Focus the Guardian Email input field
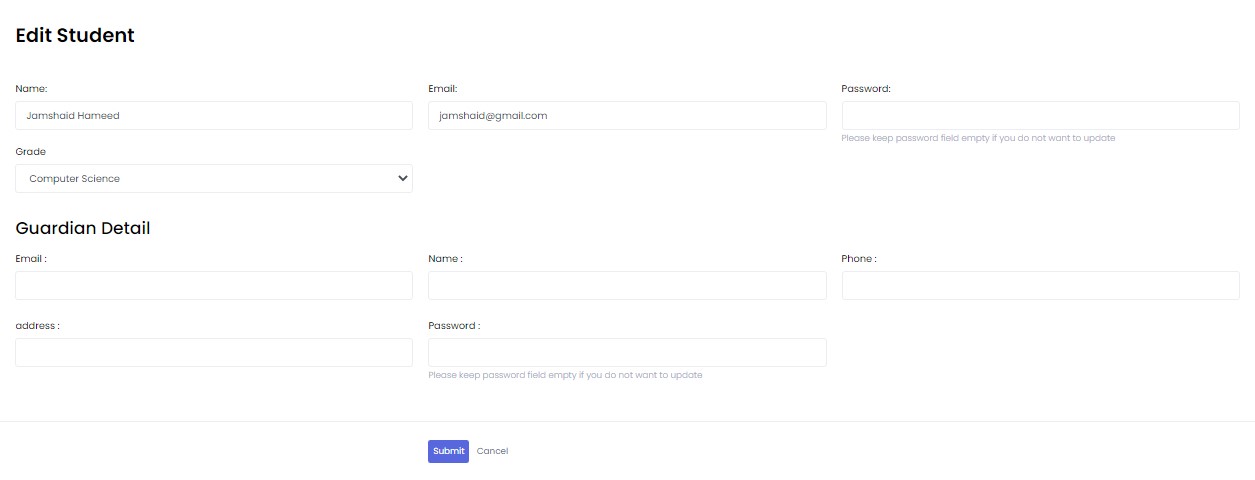This screenshot has width=1255, height=480. coord(214,286)
